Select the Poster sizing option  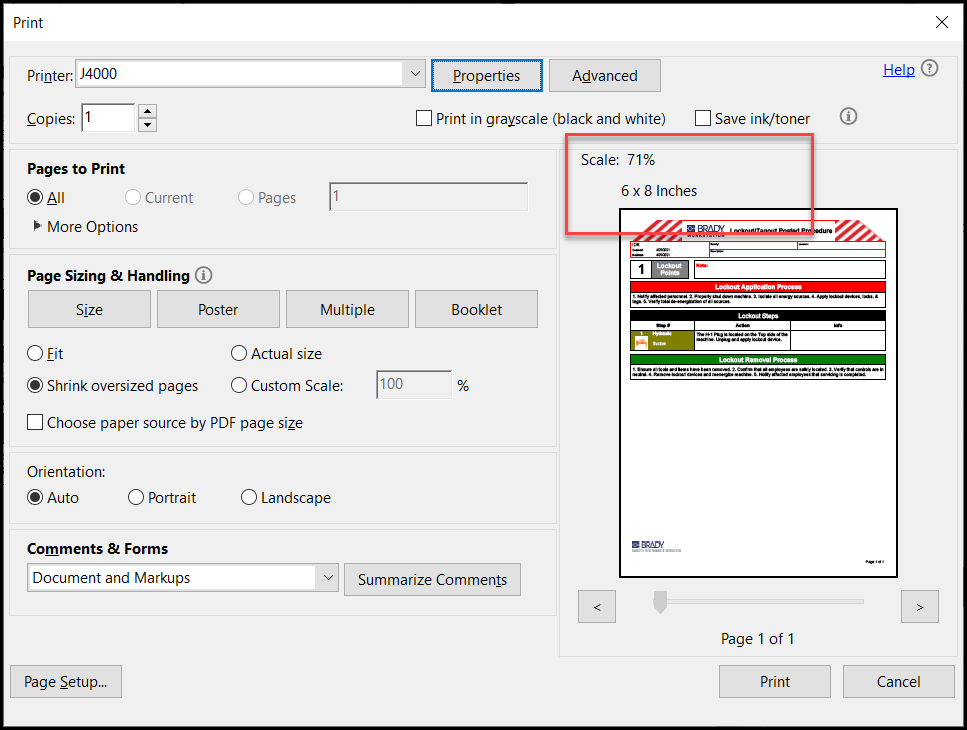pyautogui.click(x=218, y=310)
